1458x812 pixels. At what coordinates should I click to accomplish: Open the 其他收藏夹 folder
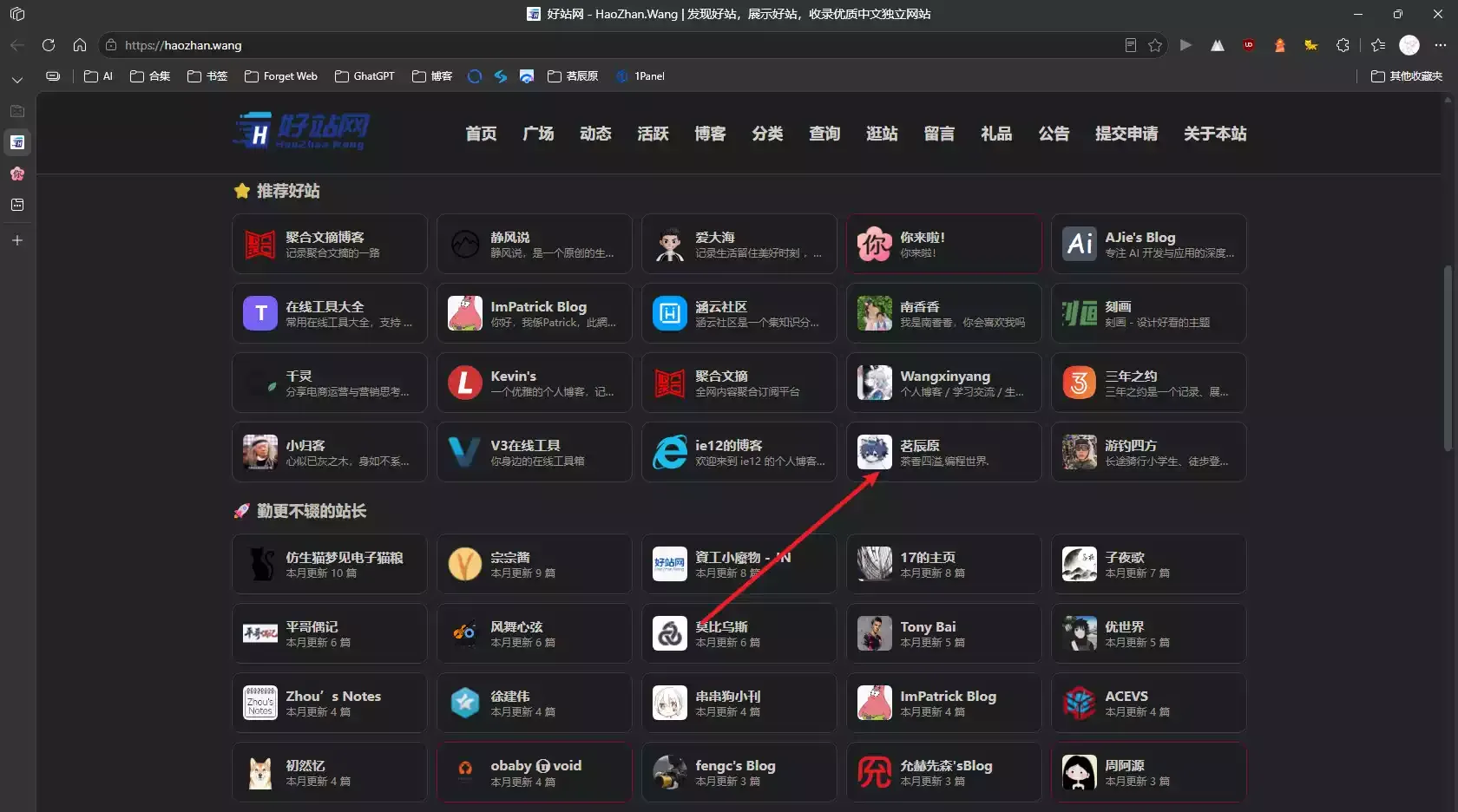click(1407, 76)
